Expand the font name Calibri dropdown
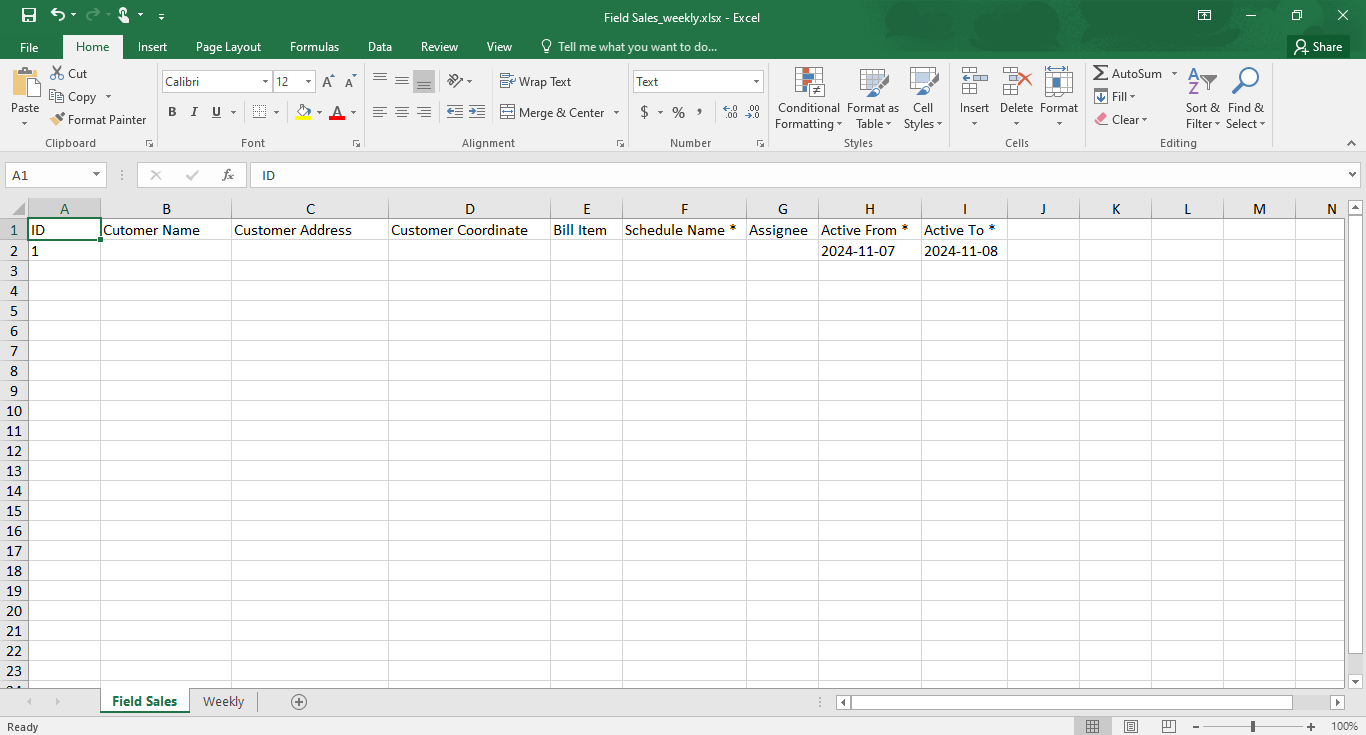This screenshot has height=735, width=1366. [265, 82]
